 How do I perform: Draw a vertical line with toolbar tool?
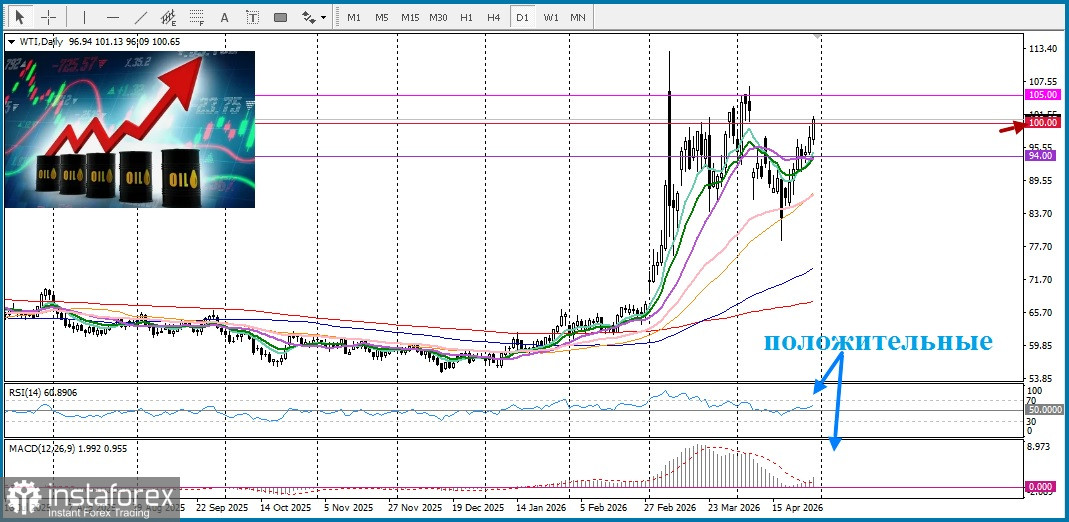(84, 17)
